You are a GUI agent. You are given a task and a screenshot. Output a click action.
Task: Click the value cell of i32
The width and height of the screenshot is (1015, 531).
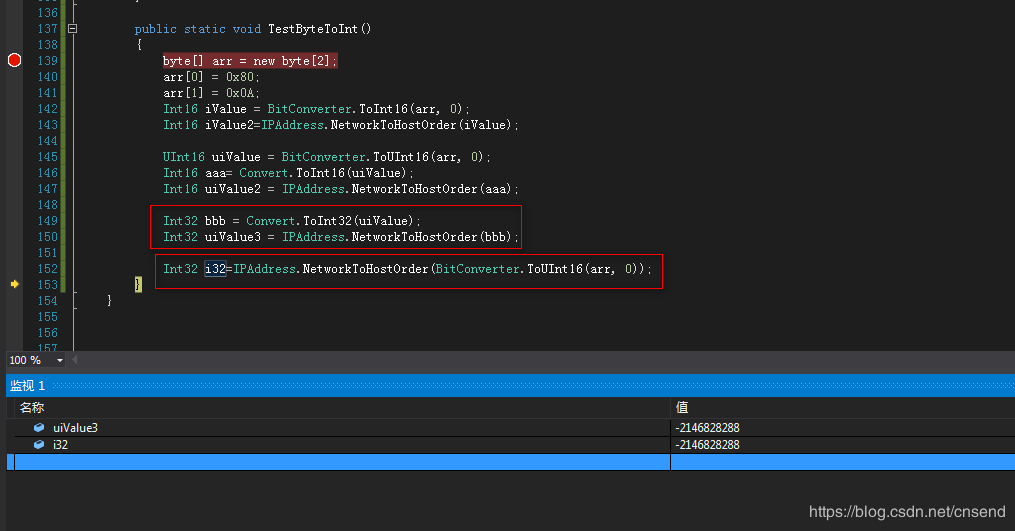coord(708,445)
